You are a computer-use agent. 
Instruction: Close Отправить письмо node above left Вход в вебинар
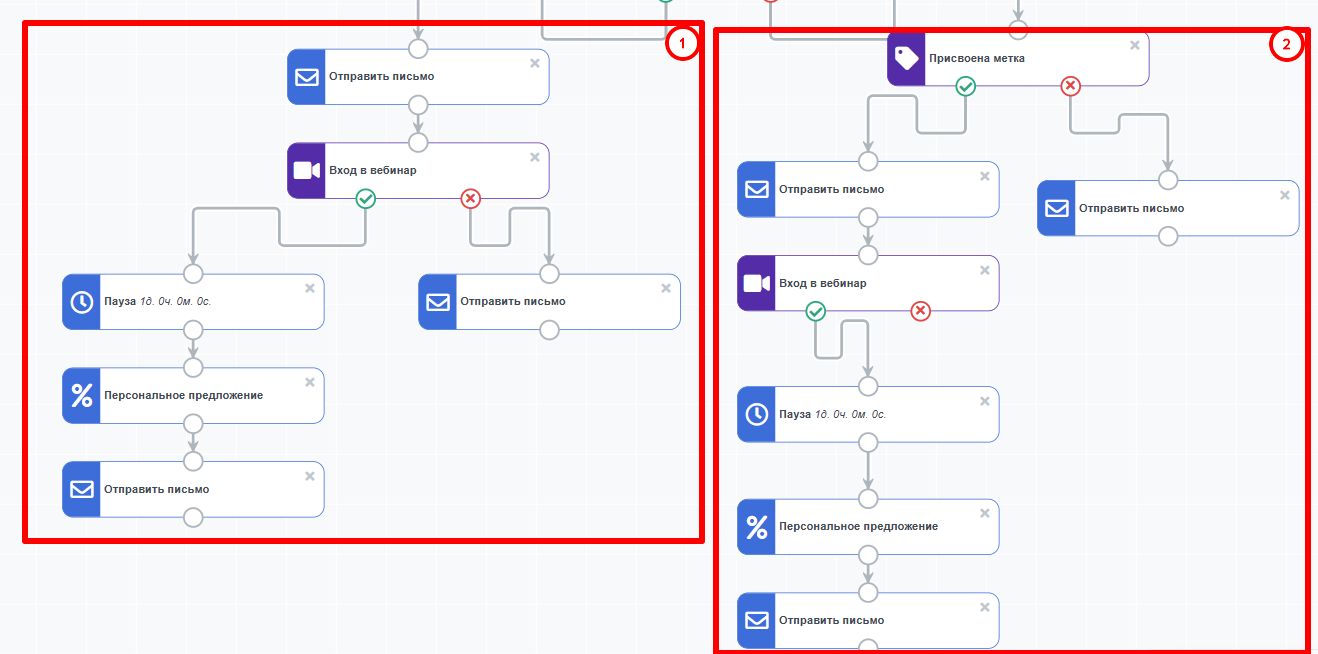(535, 63)
